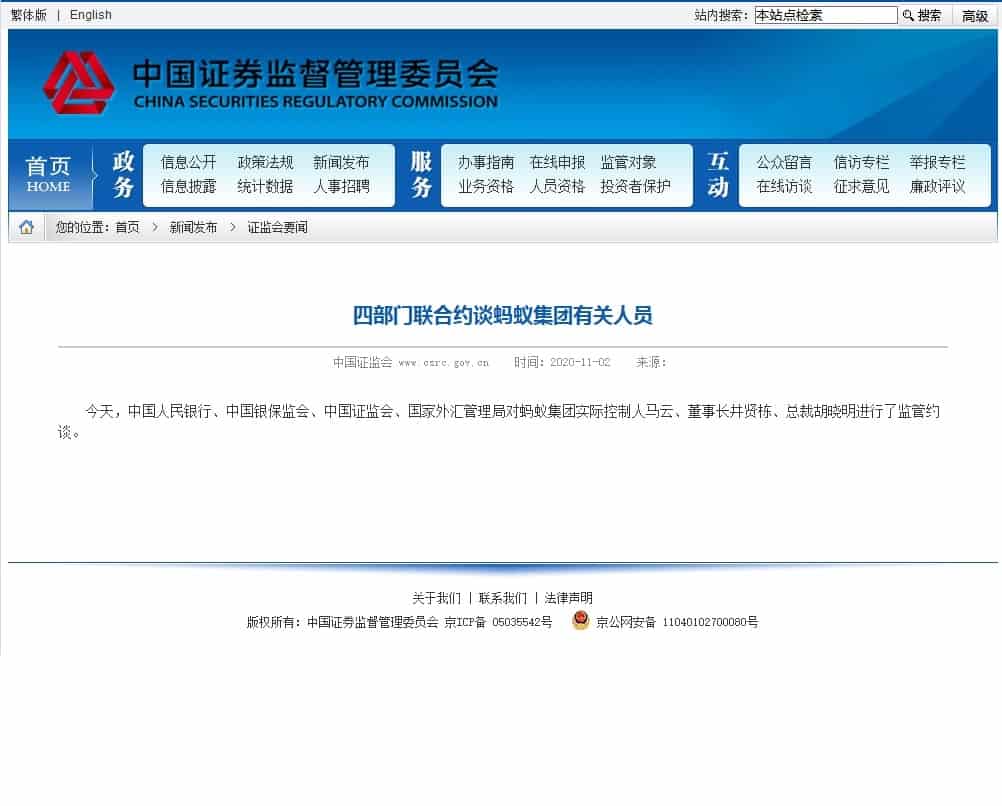Click the CSRC red triangle logo
Viewport: 1002px width, 806px height.
point(79,83)
